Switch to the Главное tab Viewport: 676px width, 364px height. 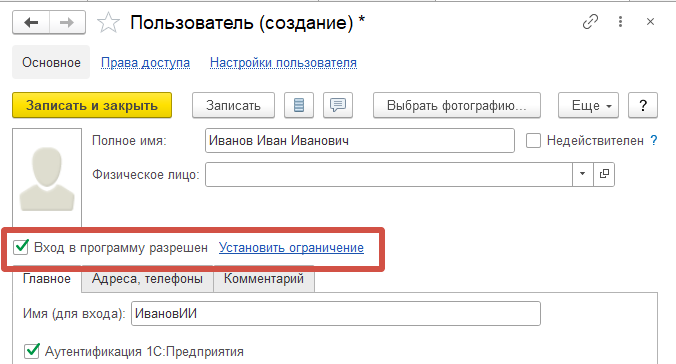pos(47,279)
